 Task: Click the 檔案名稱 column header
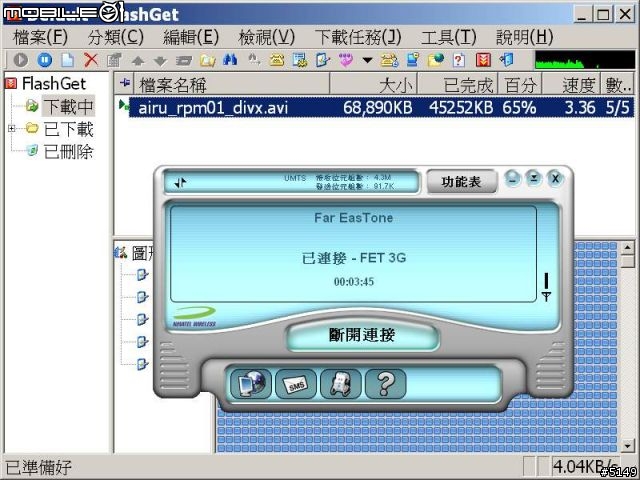tap(231, 85)
